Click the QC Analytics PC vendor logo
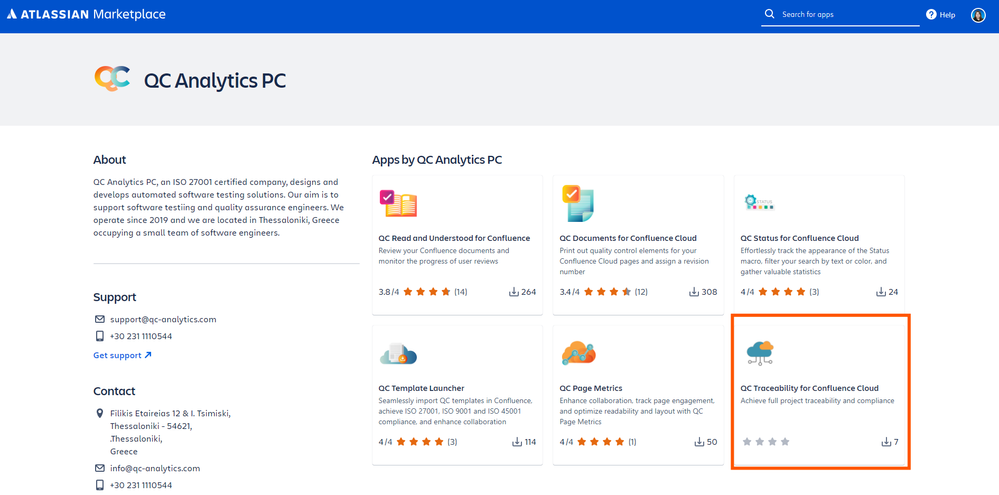The width and height of the screenshot is (999, 495). (112, 79)
